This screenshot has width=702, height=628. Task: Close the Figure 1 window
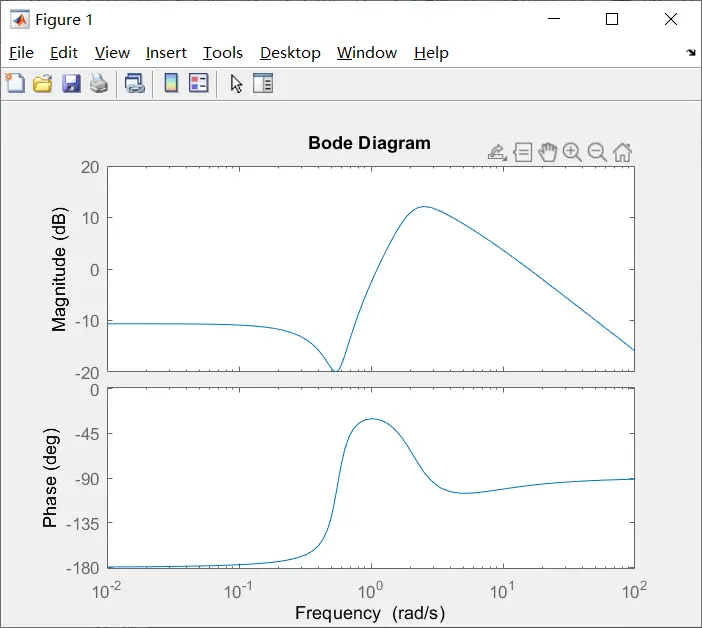(671, 19)
